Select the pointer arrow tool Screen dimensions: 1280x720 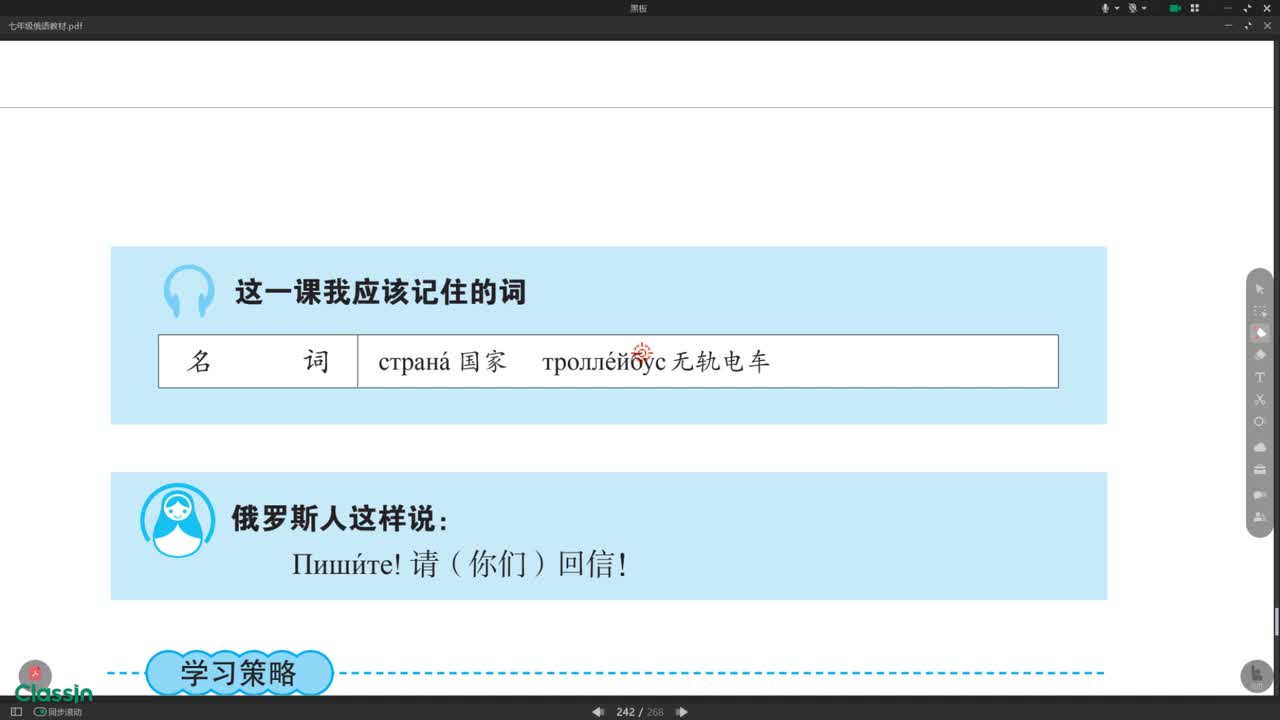click(1260, 289)
